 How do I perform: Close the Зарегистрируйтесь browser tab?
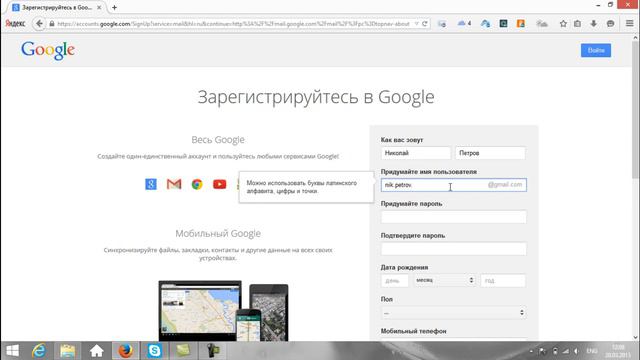99,7
